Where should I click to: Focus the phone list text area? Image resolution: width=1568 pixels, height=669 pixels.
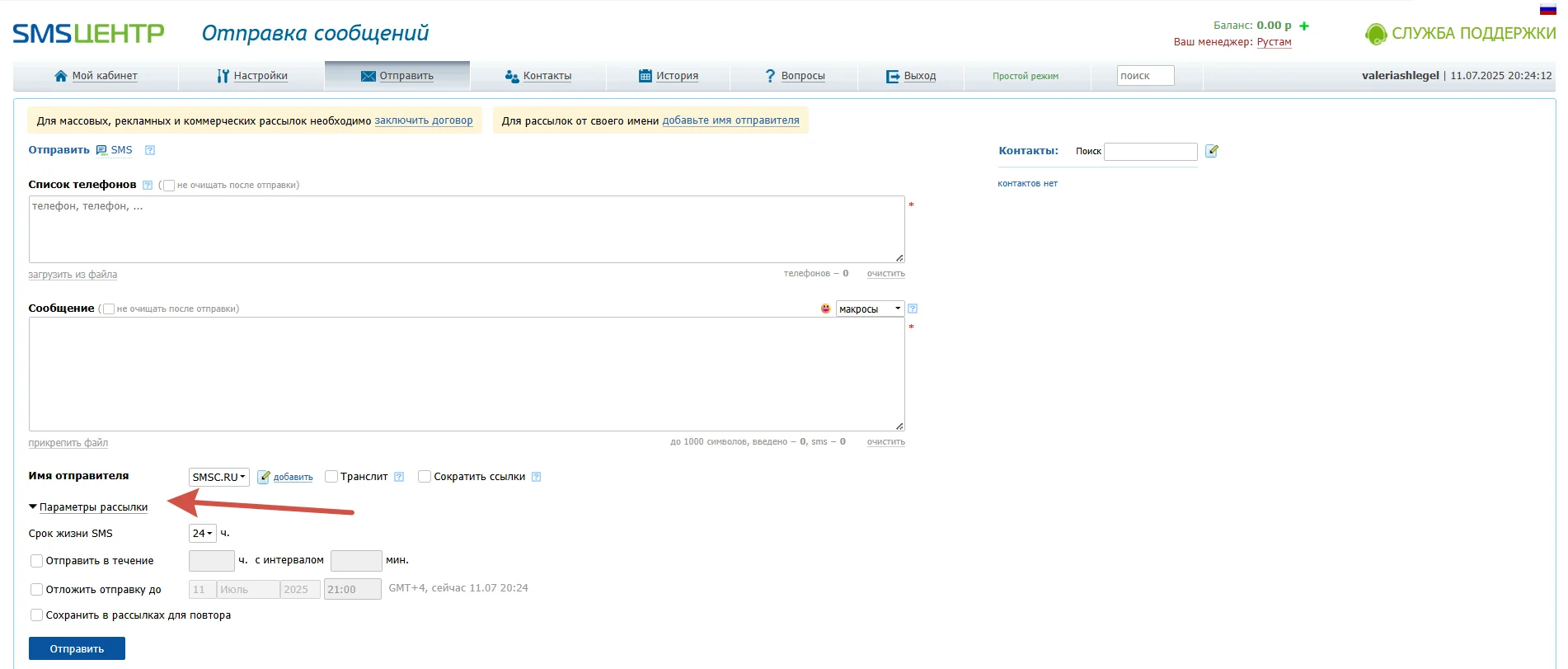tap(467, 229)
